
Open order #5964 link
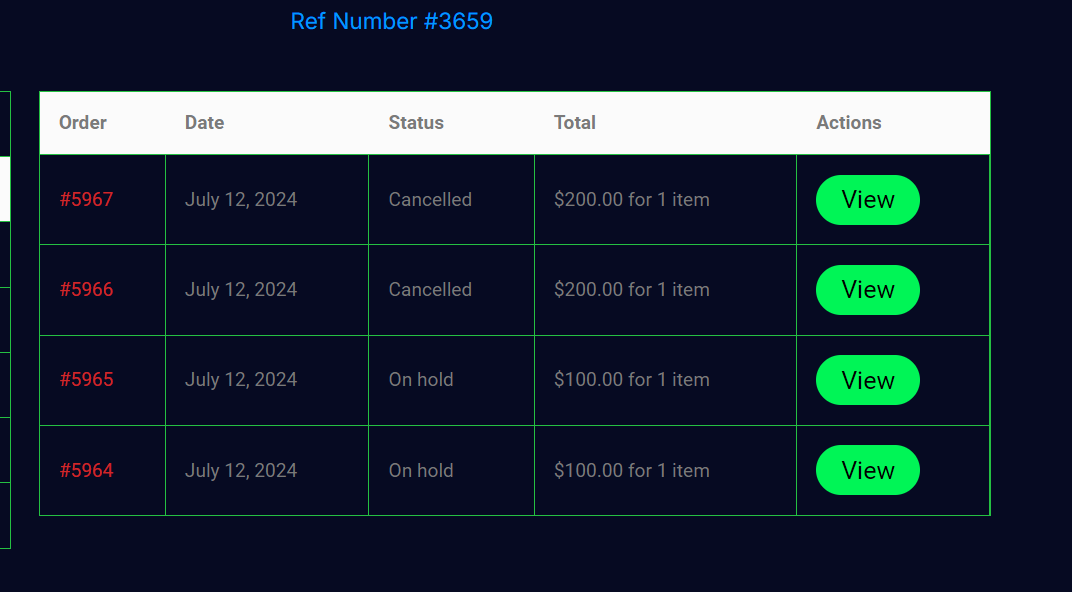click(86, 470)
